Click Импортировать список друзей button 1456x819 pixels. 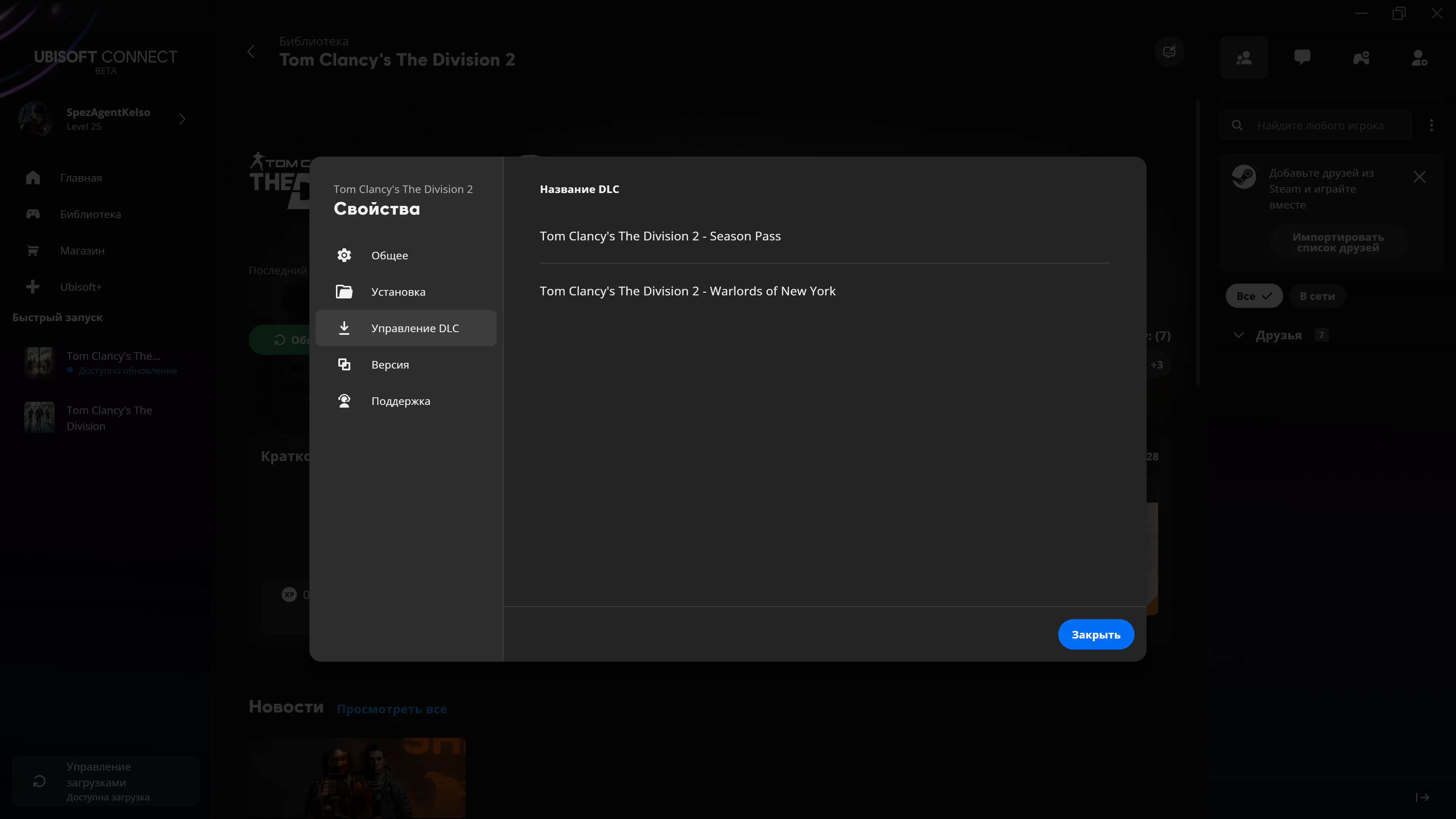point(1338,243)
